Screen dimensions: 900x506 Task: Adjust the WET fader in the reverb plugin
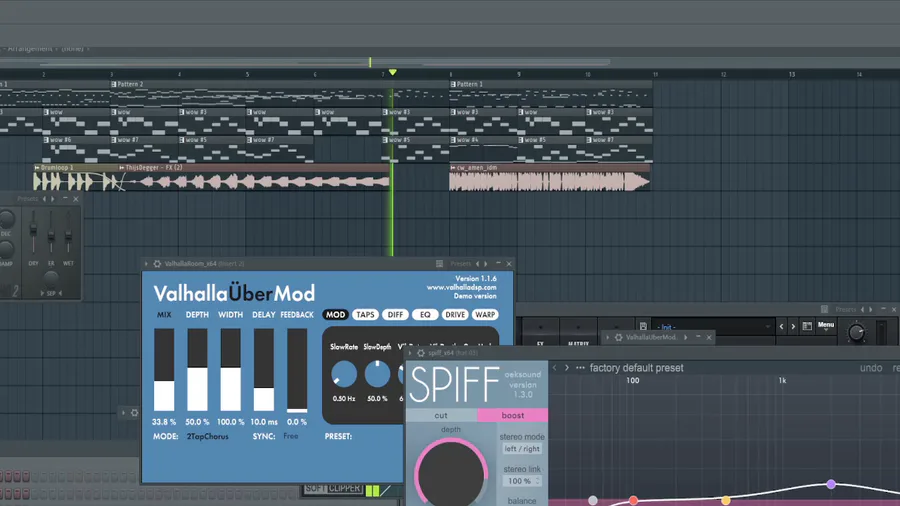click(x=68, y=232)
